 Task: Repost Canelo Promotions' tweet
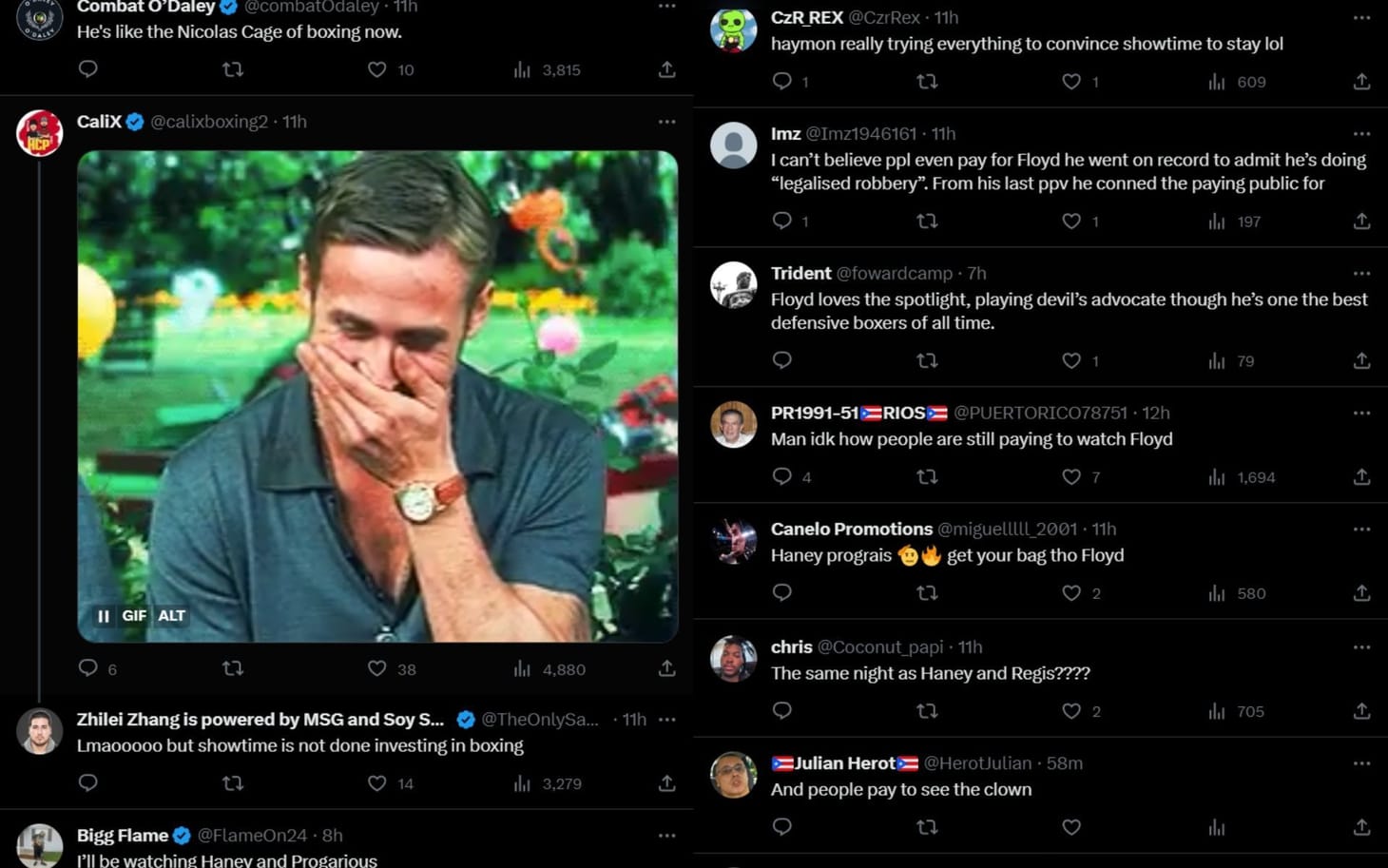coord(927,593)
